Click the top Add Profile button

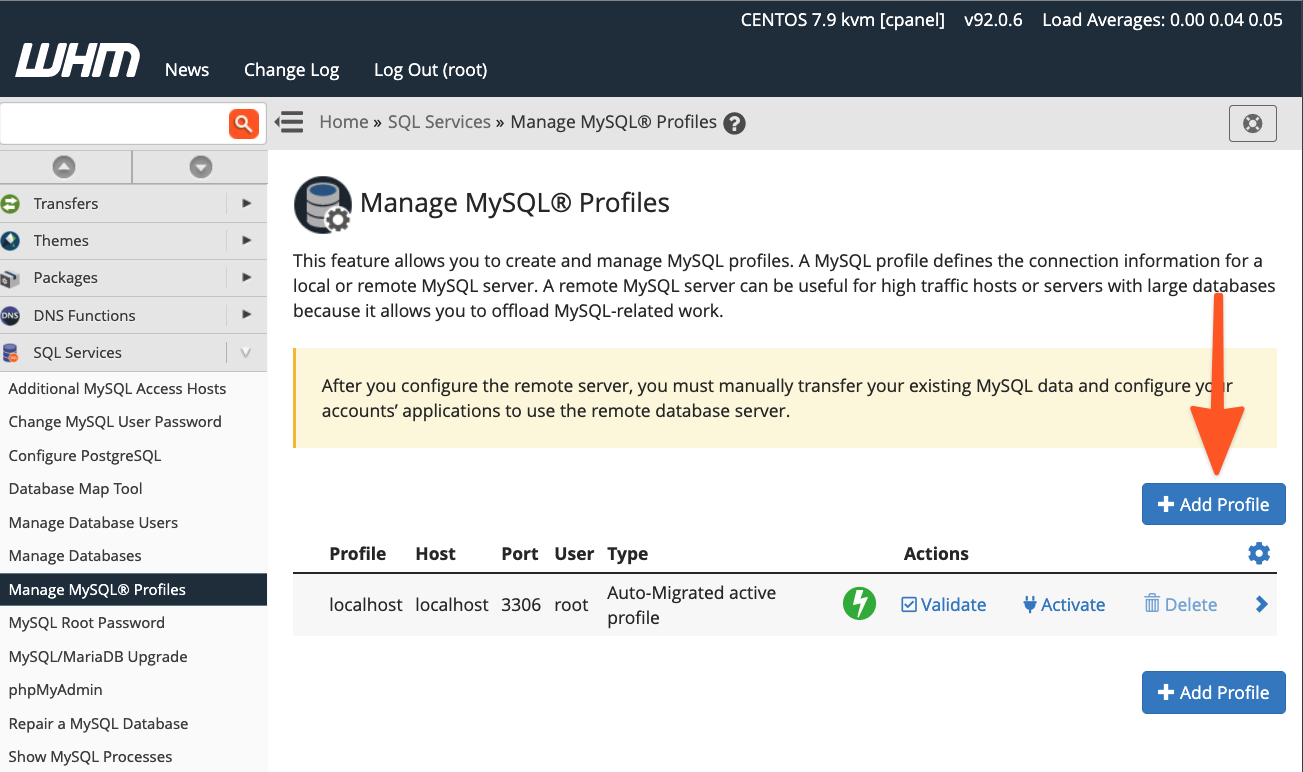[x=1213, y=505]
